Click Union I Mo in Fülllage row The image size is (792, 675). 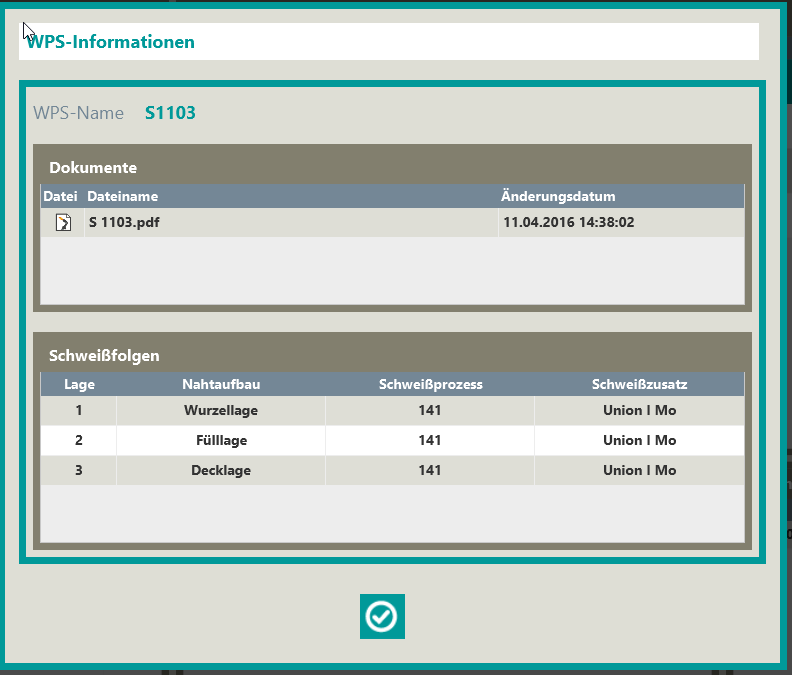coord(639,441)
